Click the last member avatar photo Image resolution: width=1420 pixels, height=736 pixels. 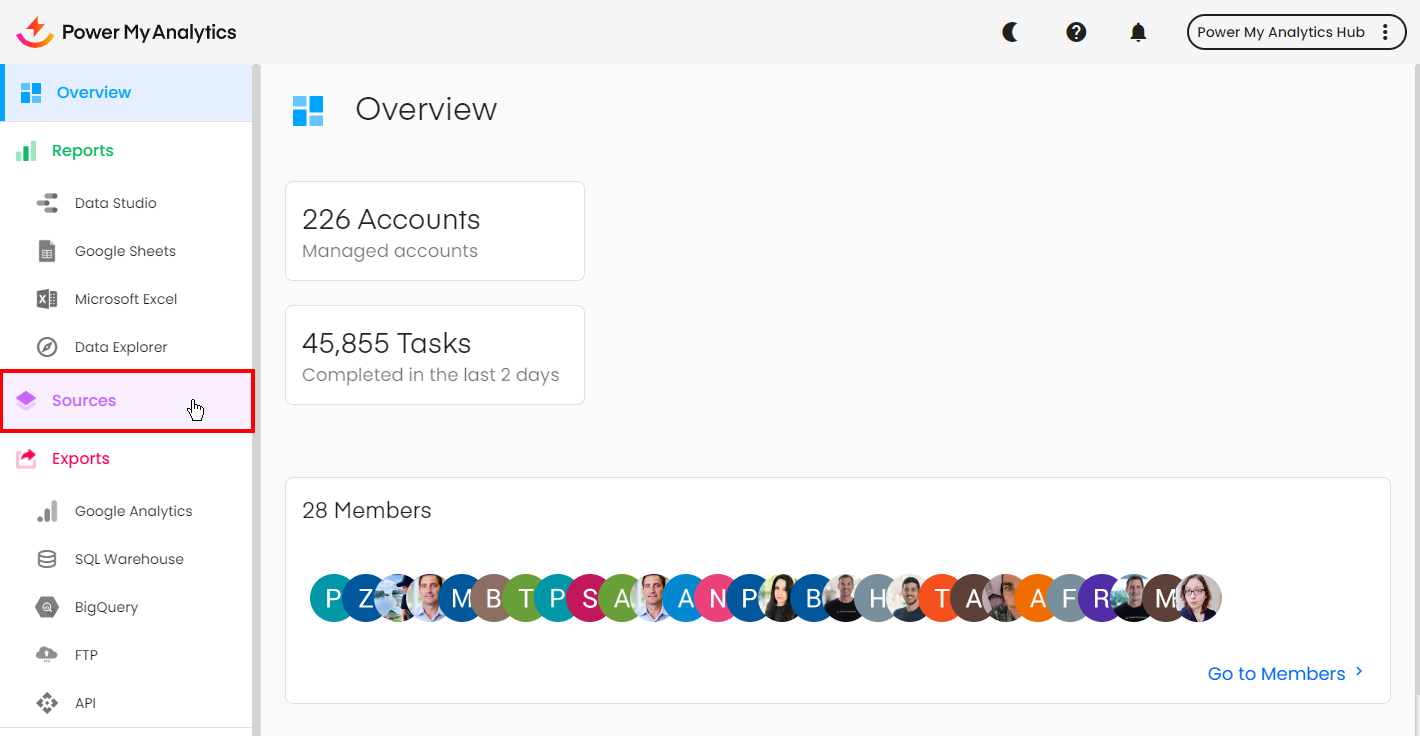1198,598
